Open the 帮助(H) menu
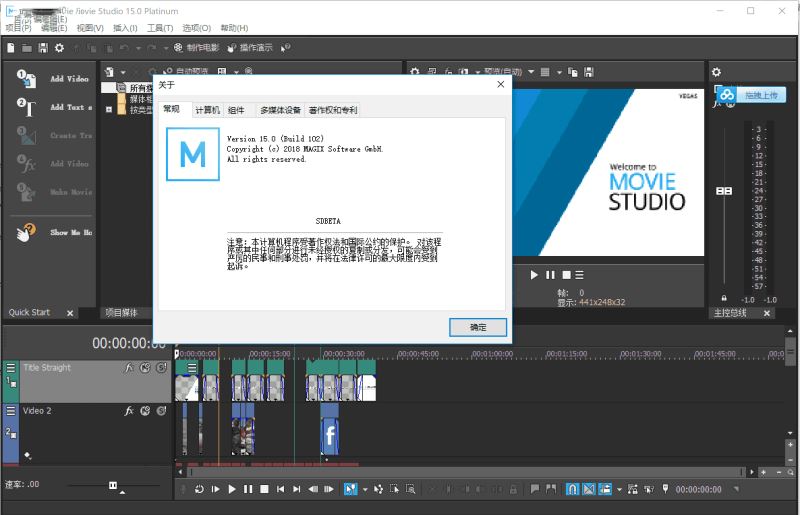Screen dimensions: 800x515 tap(234, 28)
